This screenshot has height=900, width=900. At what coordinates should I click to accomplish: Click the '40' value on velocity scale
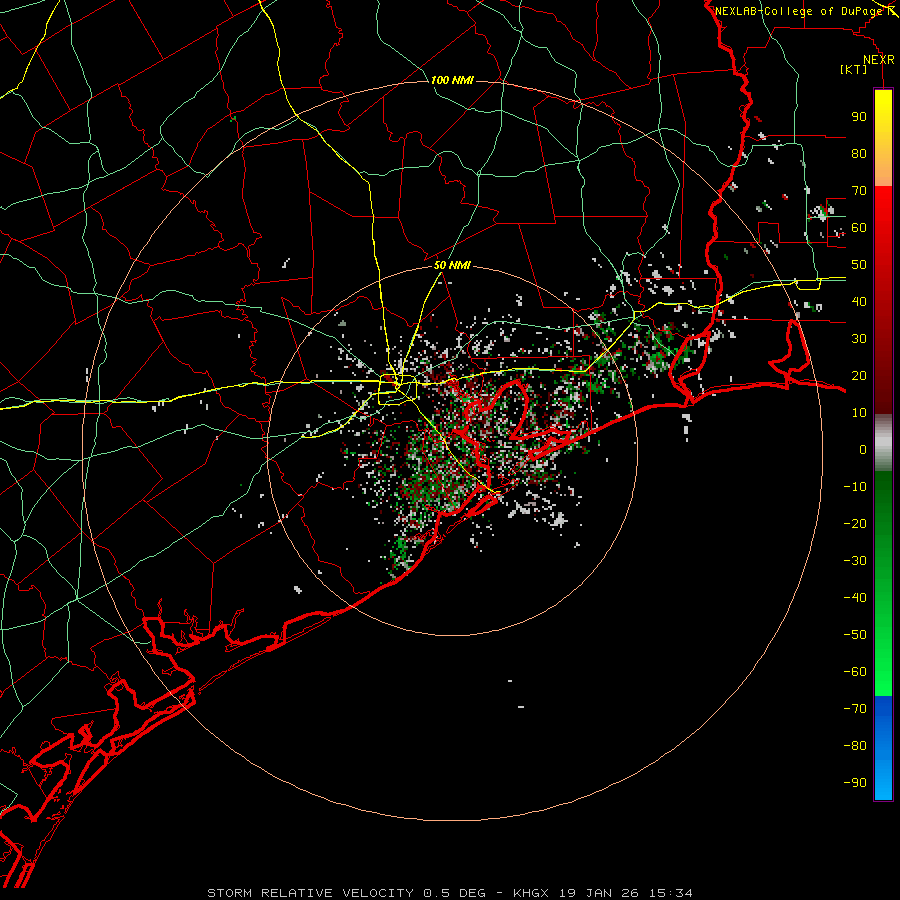click(x=859, y=302)
